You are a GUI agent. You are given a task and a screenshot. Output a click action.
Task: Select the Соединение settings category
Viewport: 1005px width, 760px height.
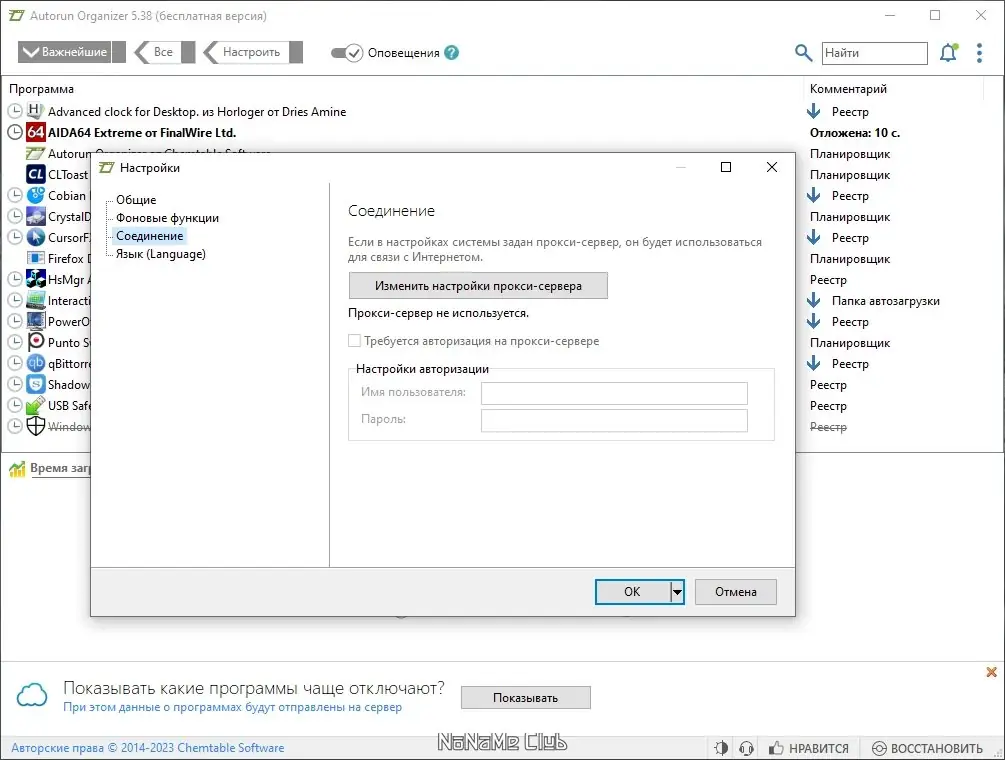(x=149, y=236)
